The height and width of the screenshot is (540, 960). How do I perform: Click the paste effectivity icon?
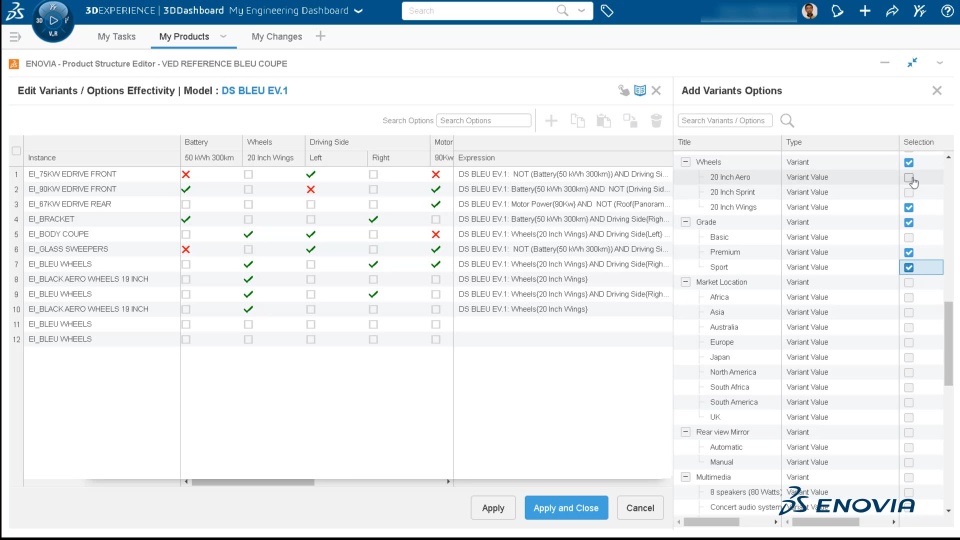pos(604,121)
